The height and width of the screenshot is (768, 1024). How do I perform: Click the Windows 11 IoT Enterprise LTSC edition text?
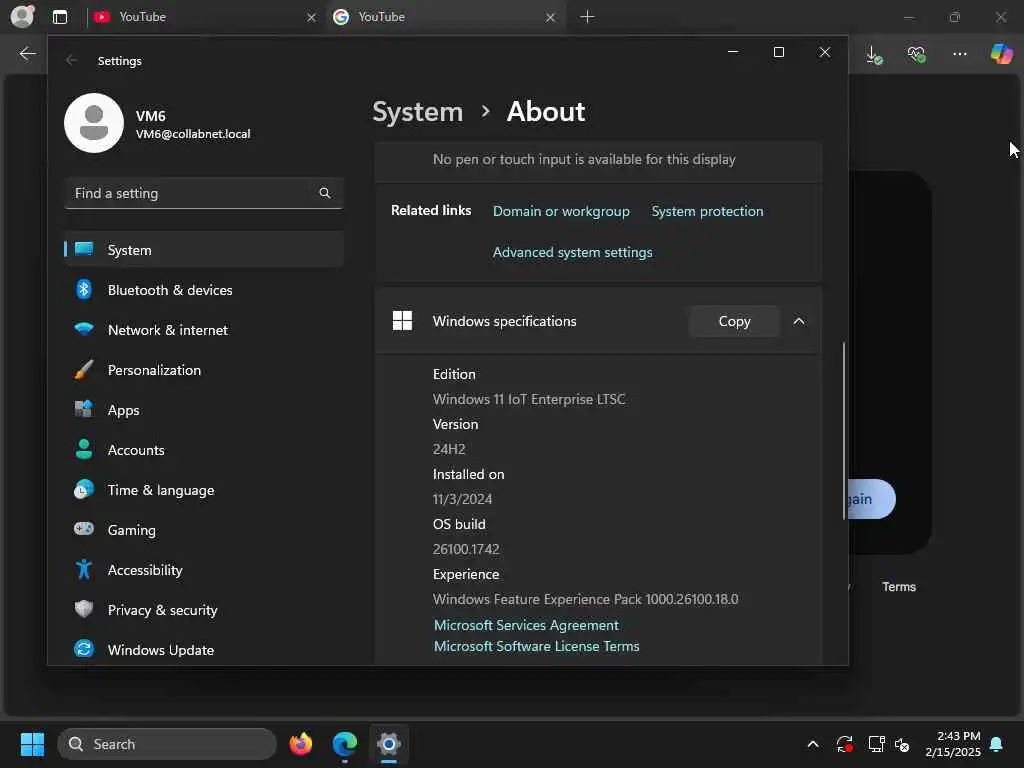(x=529, y=399)
